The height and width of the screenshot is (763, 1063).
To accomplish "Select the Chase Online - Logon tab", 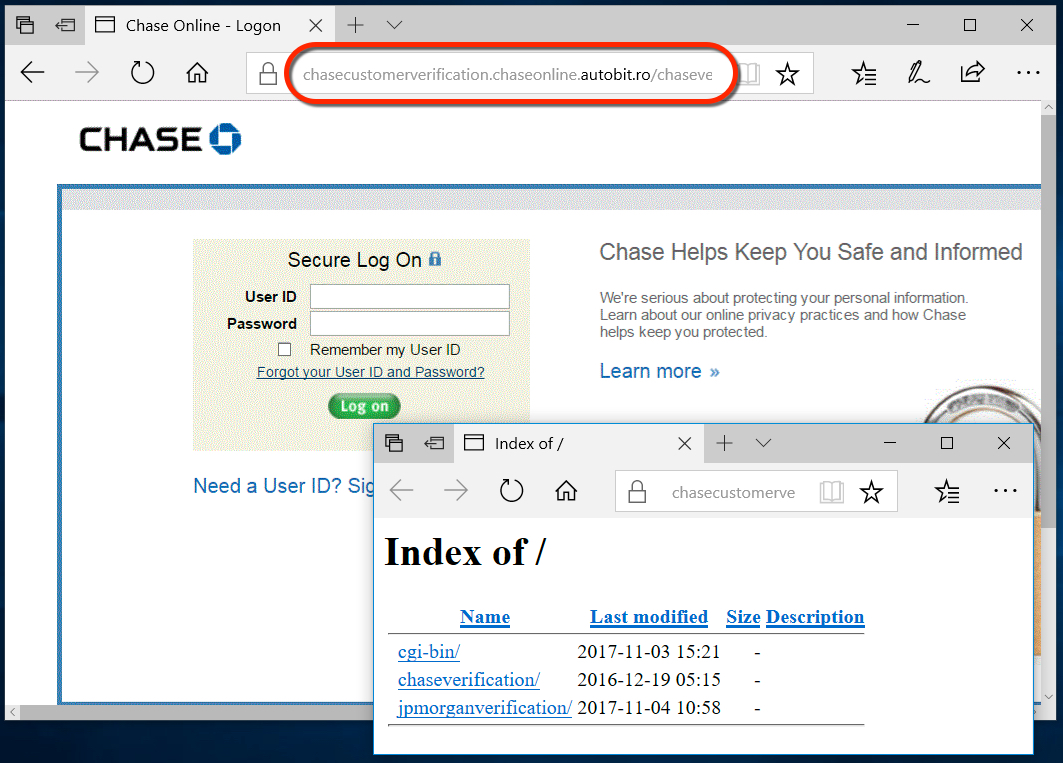I will (203, 25).
